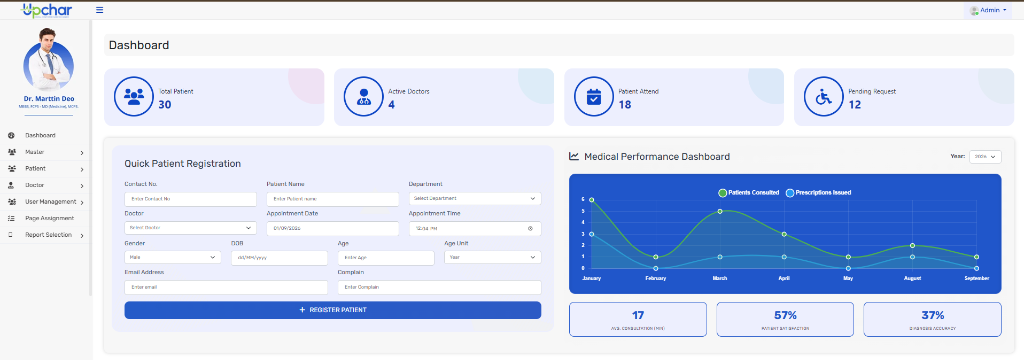Expand the Report Selection chevron
The image size is (1024, 360).
click(x=82, y=235)
